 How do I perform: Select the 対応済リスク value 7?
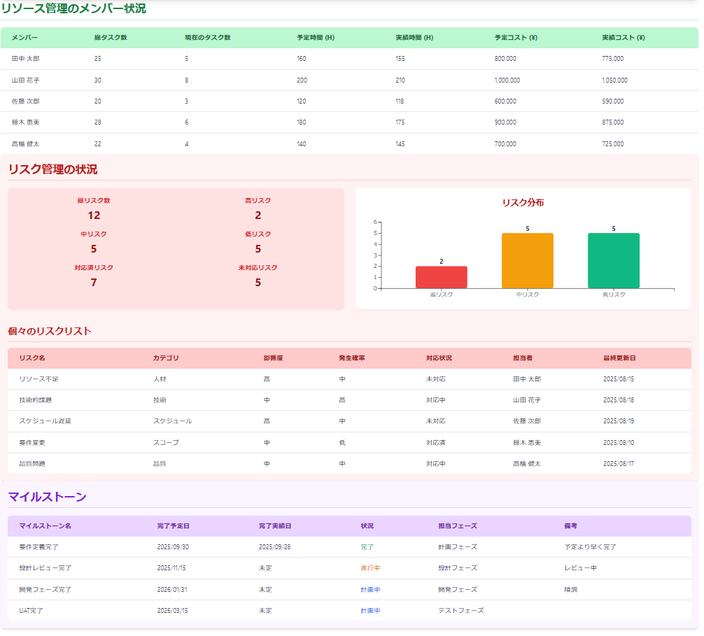(94, 282)
